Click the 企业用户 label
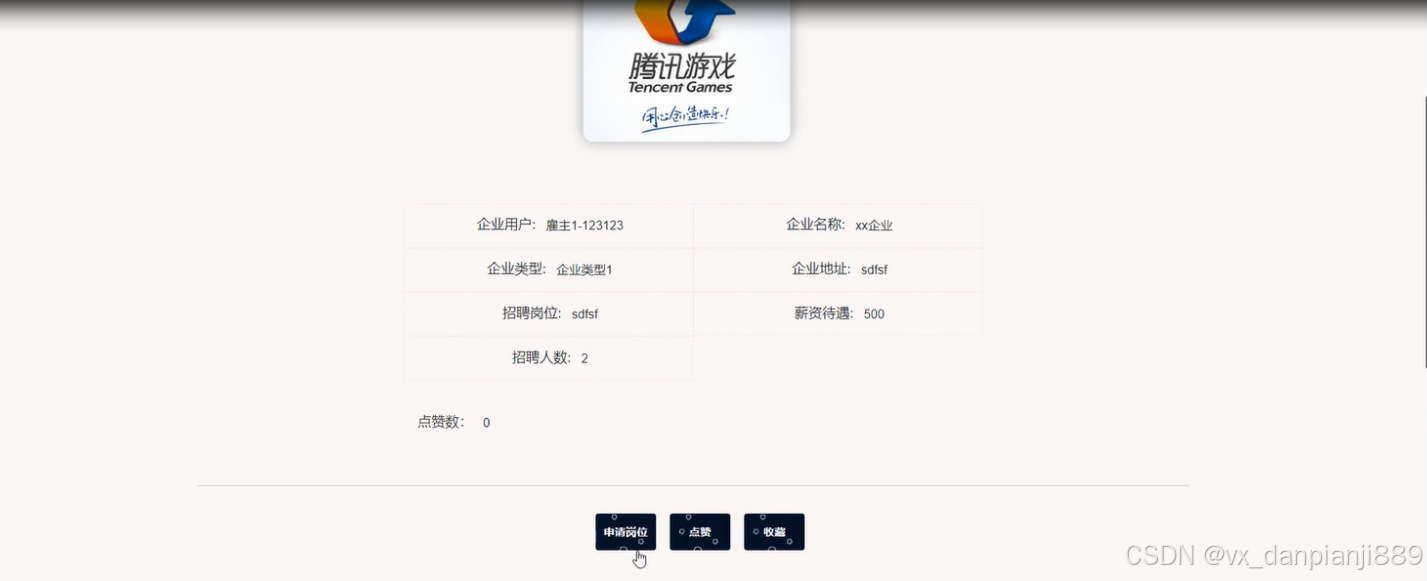The width and height of the screenshot is (1427, 581). [507, 225]
